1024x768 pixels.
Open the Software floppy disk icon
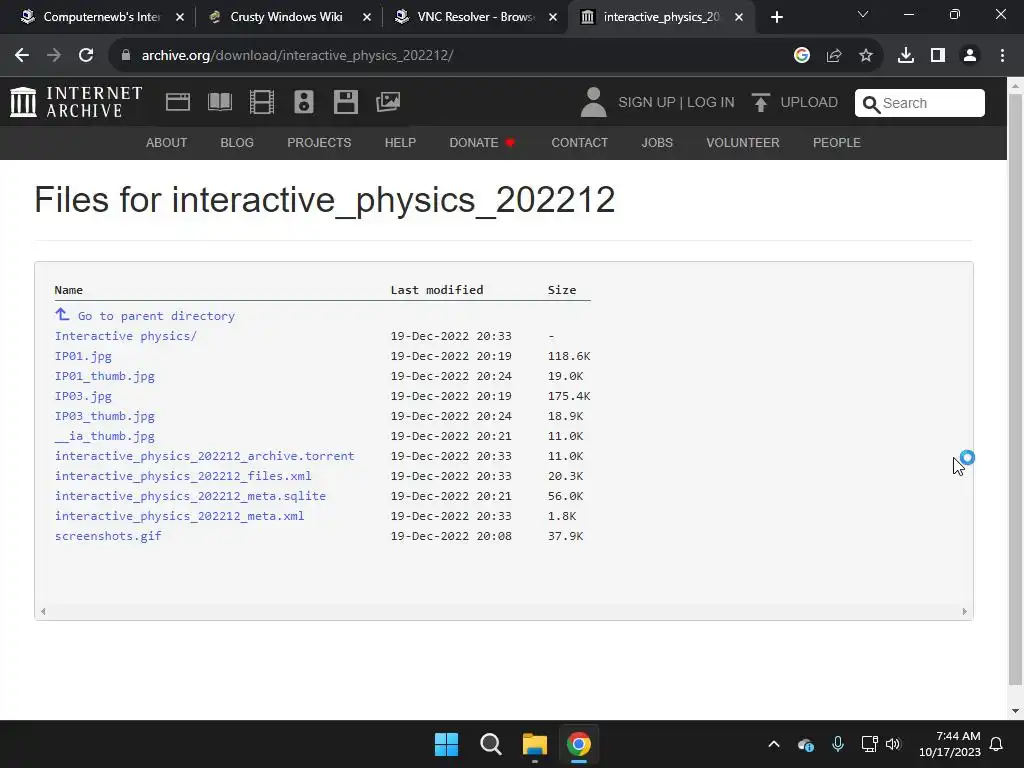tap(345, 102)
